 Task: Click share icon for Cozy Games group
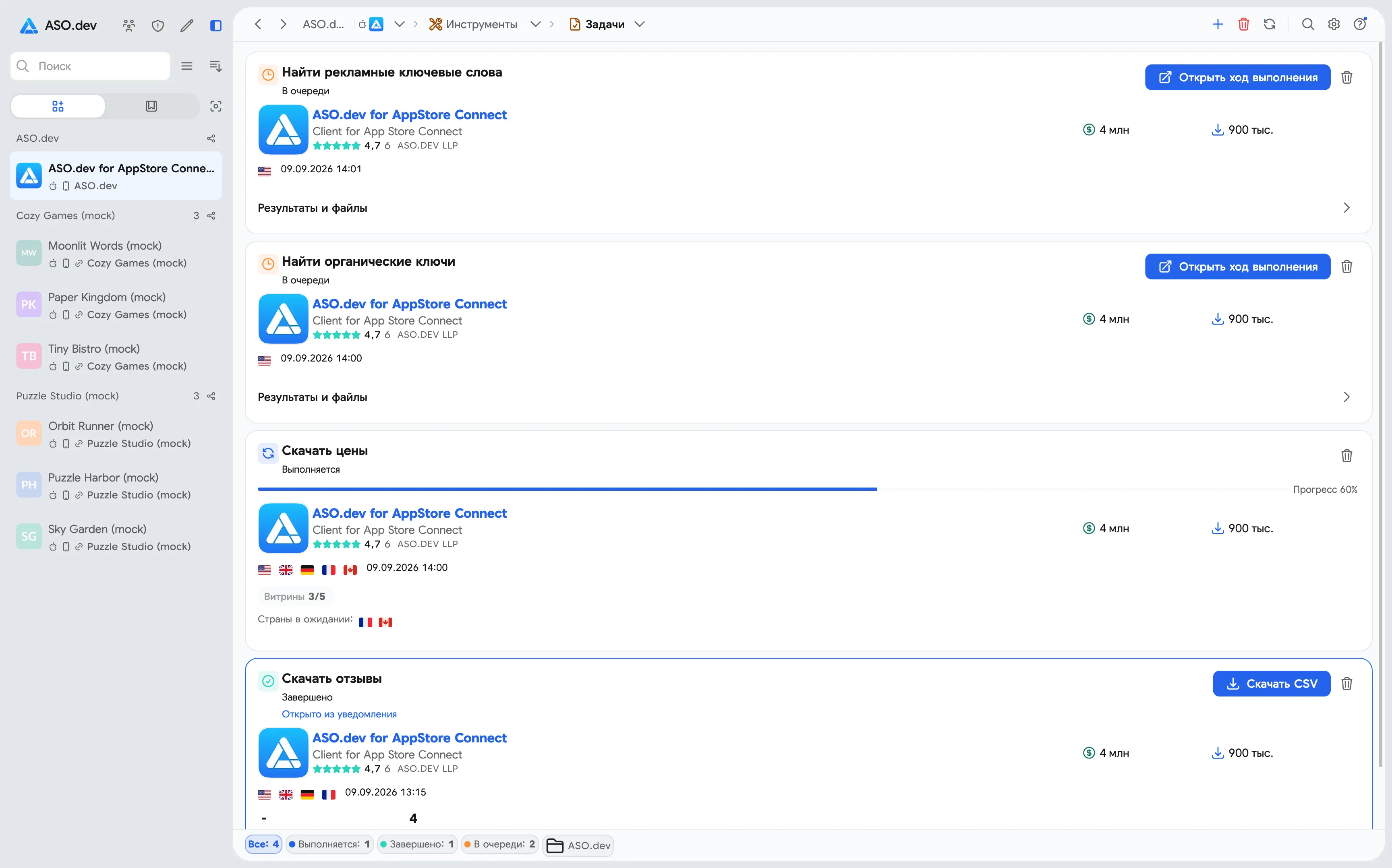click(211, 216)
